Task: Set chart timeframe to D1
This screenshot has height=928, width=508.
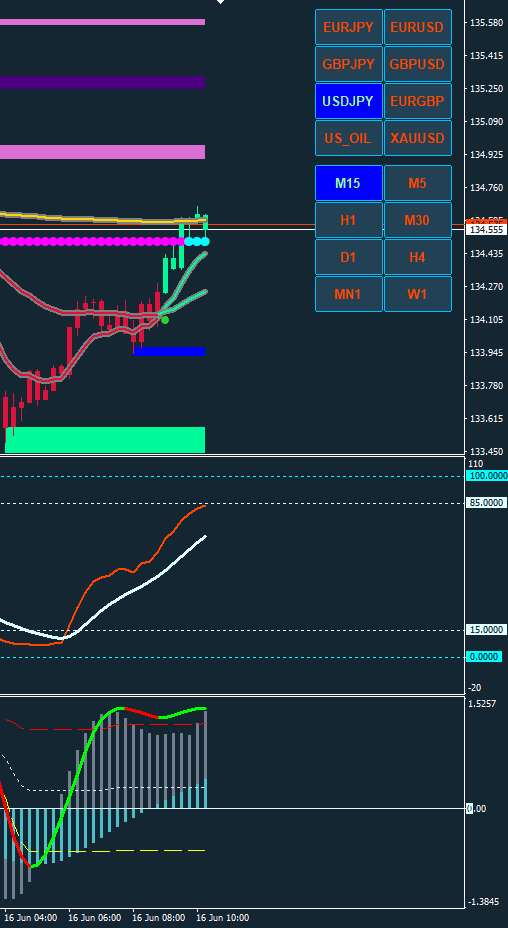Action: [x=348, y=257]
